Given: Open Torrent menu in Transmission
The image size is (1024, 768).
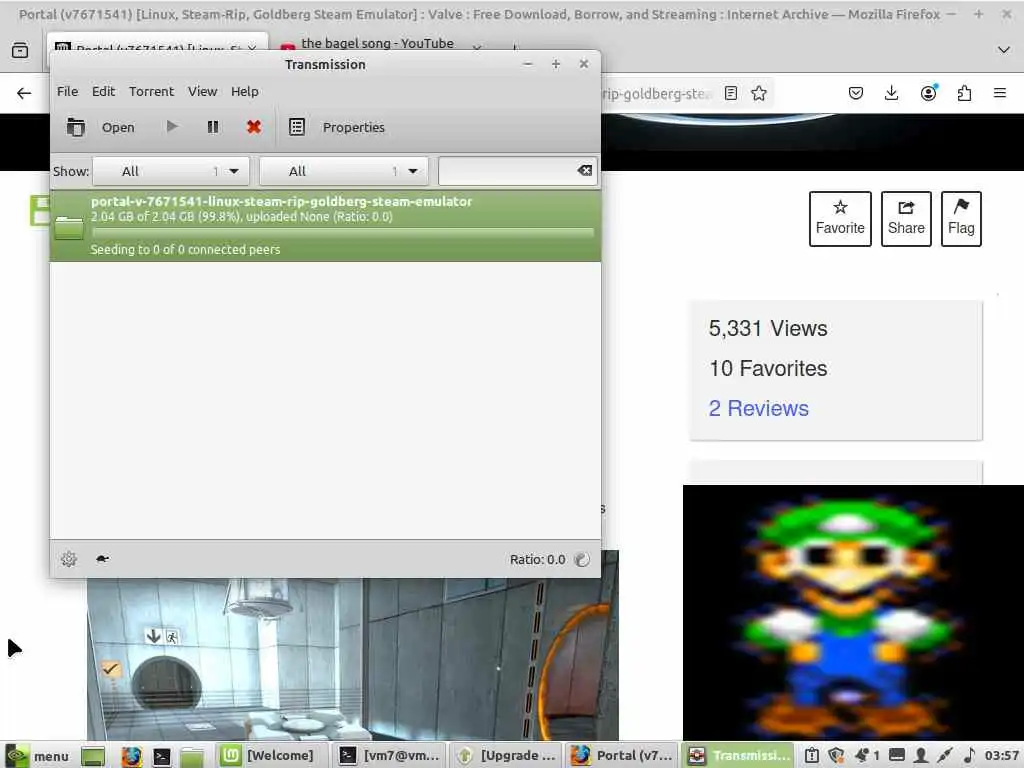Looking at the screenshot, I should click(152, 91).
